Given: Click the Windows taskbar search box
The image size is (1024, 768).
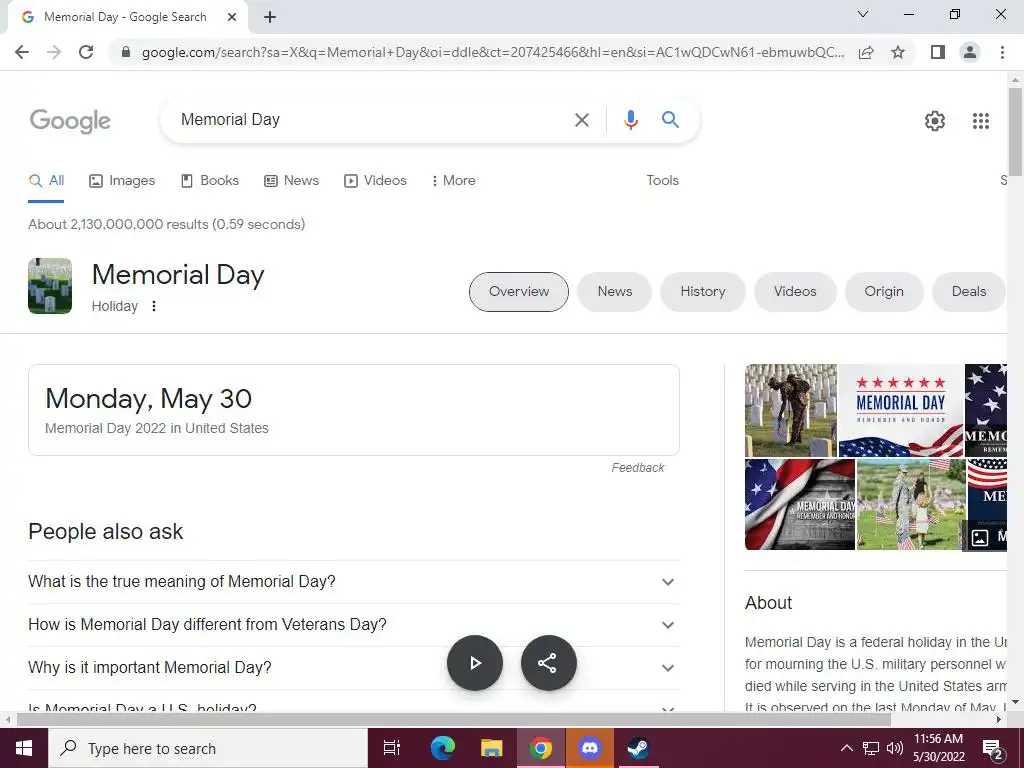Looking at the screenshot, I should (x=208, y=748).
